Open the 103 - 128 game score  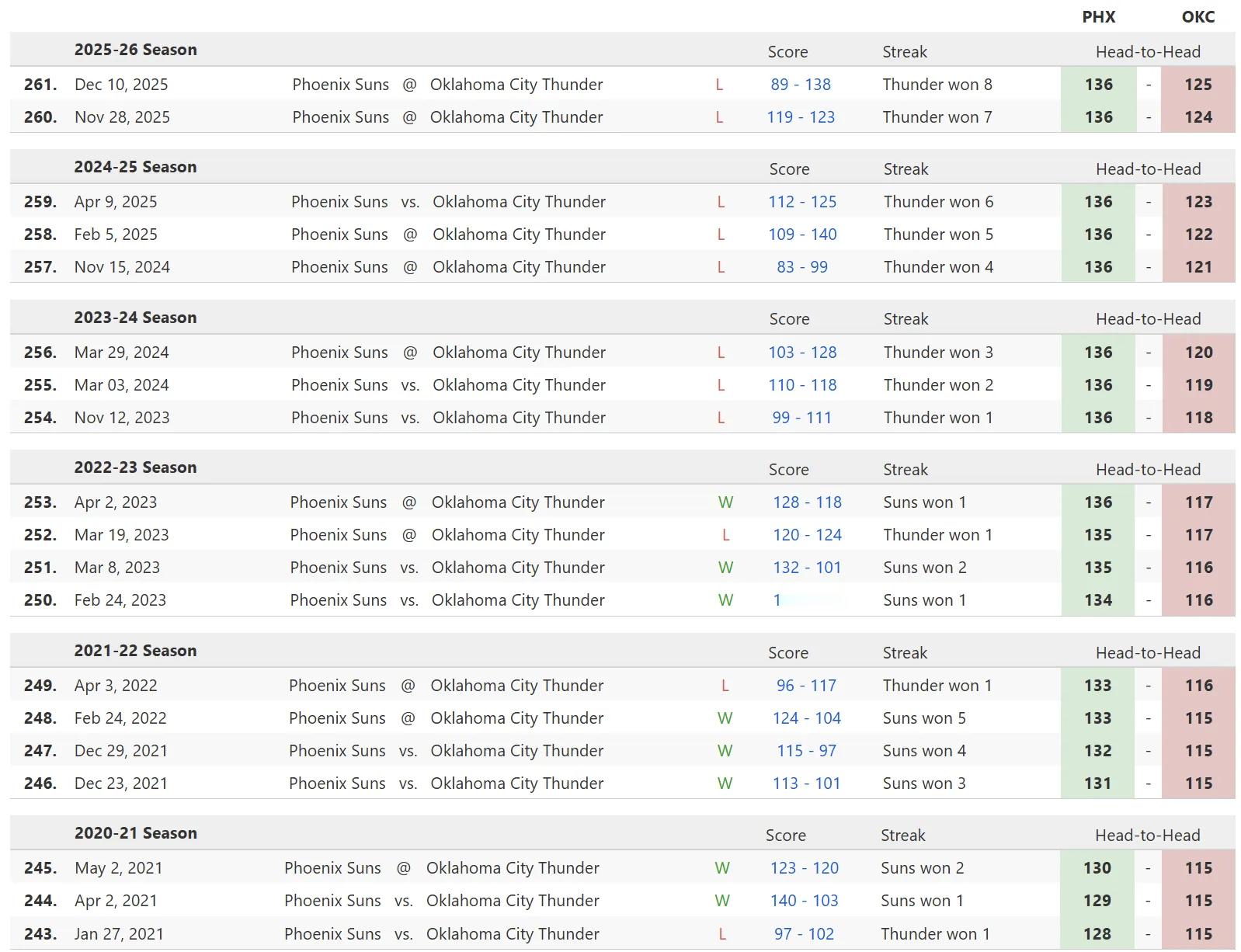tap(801, 353)
